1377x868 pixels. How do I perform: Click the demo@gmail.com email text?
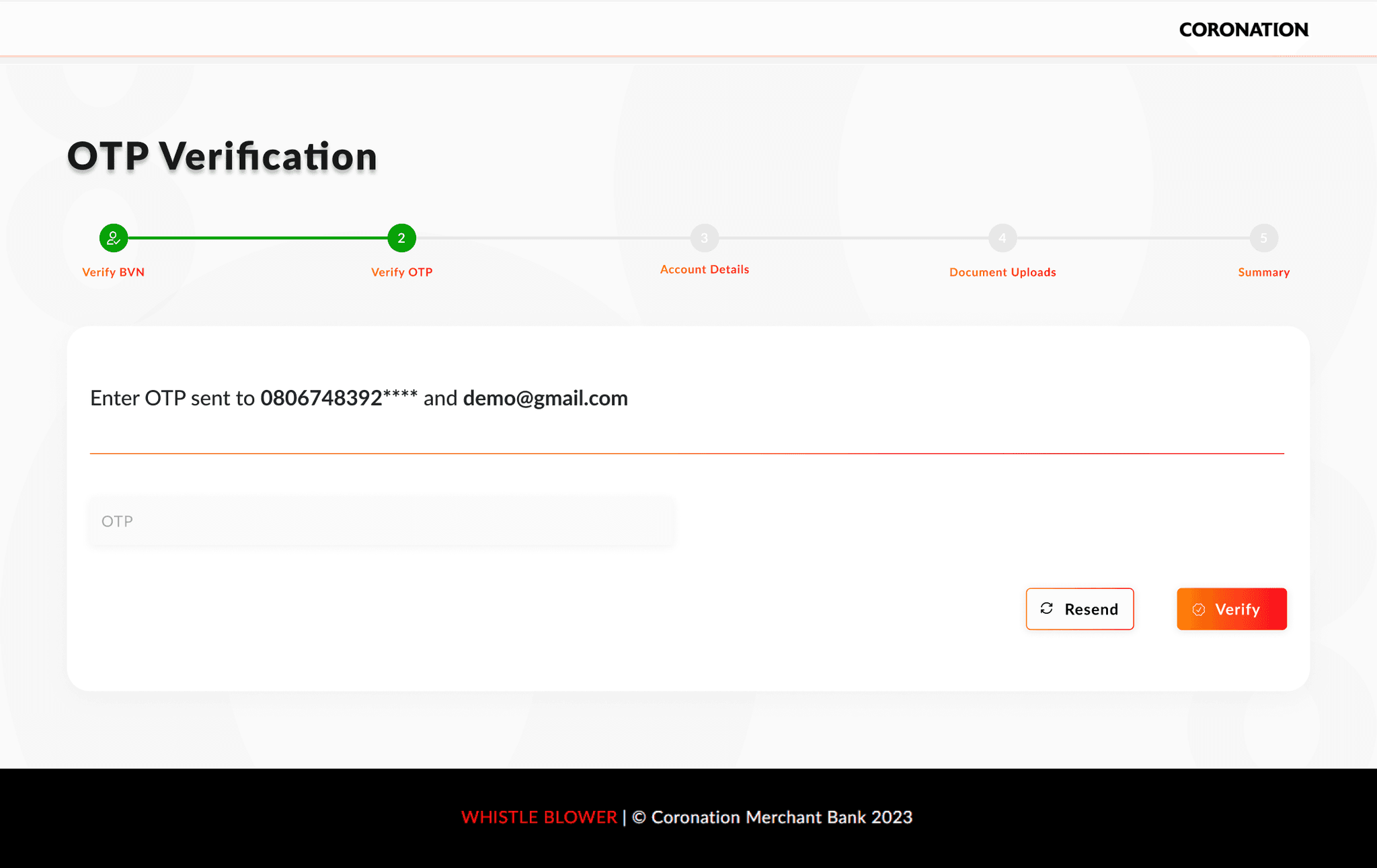coord(545,398)
